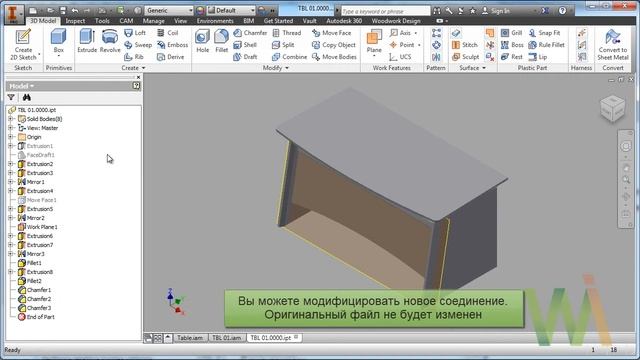Switch to Table.iam document tab
The width and height of the screenshot is (640, 360).
190,338
